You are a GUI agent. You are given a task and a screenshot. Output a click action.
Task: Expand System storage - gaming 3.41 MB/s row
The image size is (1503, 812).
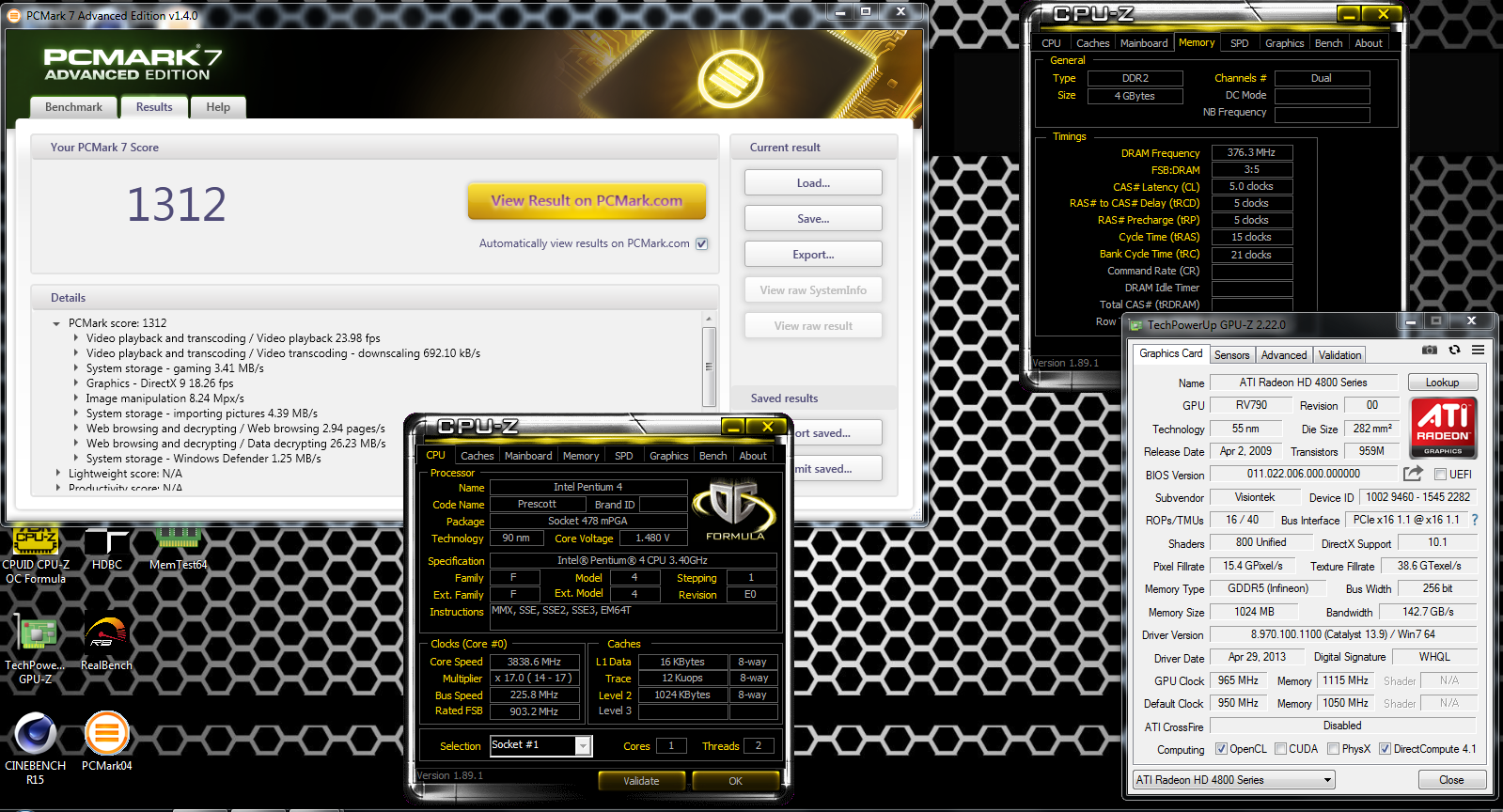tap(76, 368)
